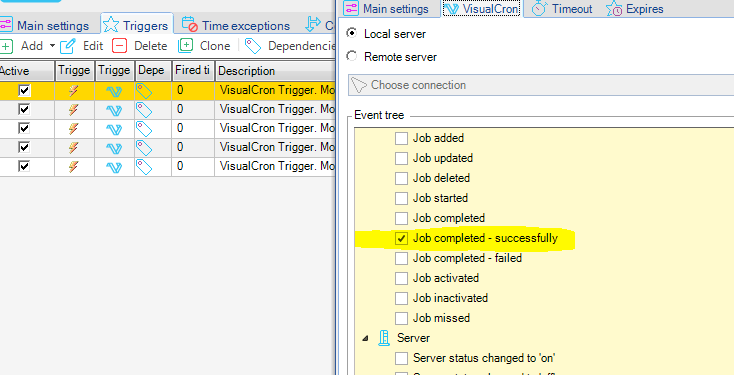Image resolution: width=734 pixels, height=375 pixels.
Task: Click the tag icon in the second trigger row
Action: coord(144,110)
